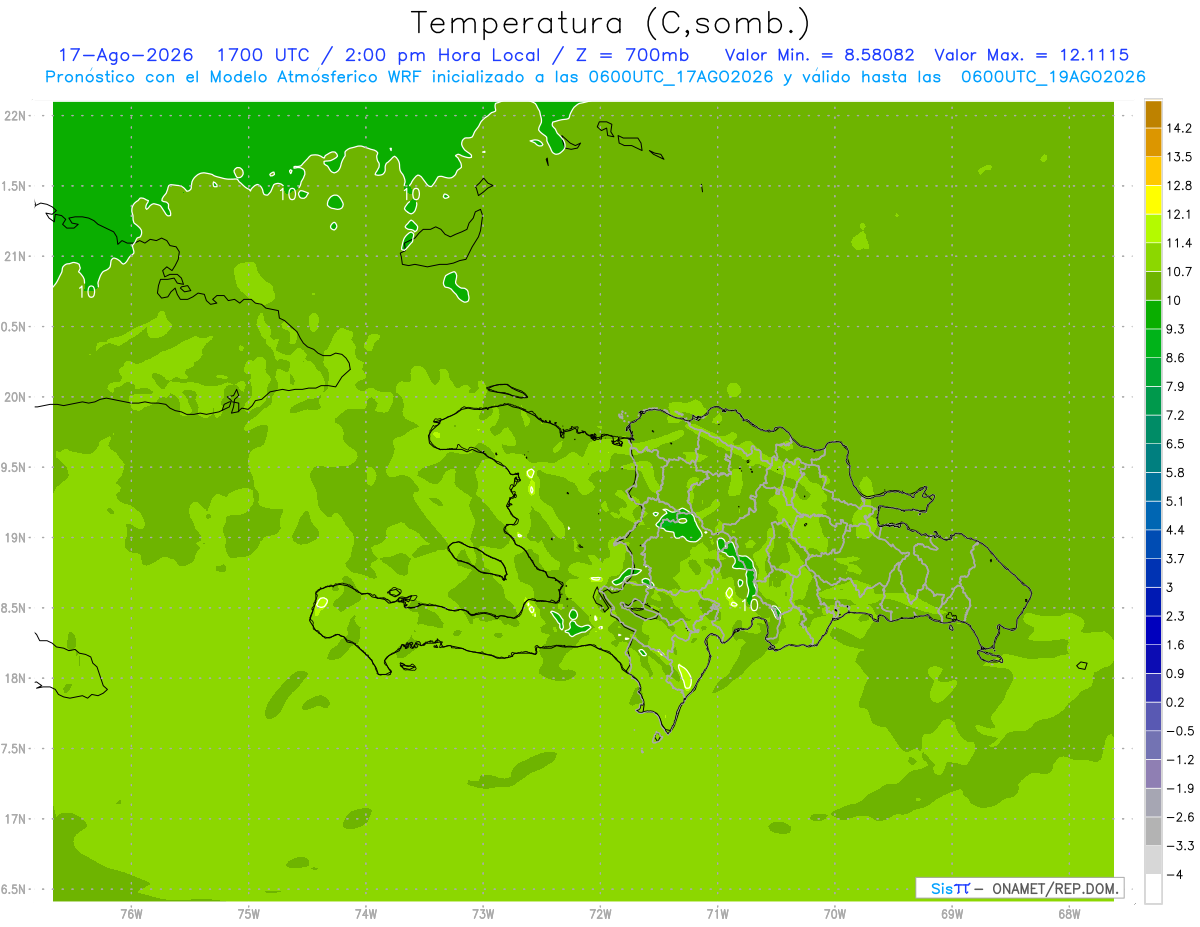Click the "17N" latitude label
Image resolution: width=1200 pixels, height=927 pixels.
tap(15, 819)
